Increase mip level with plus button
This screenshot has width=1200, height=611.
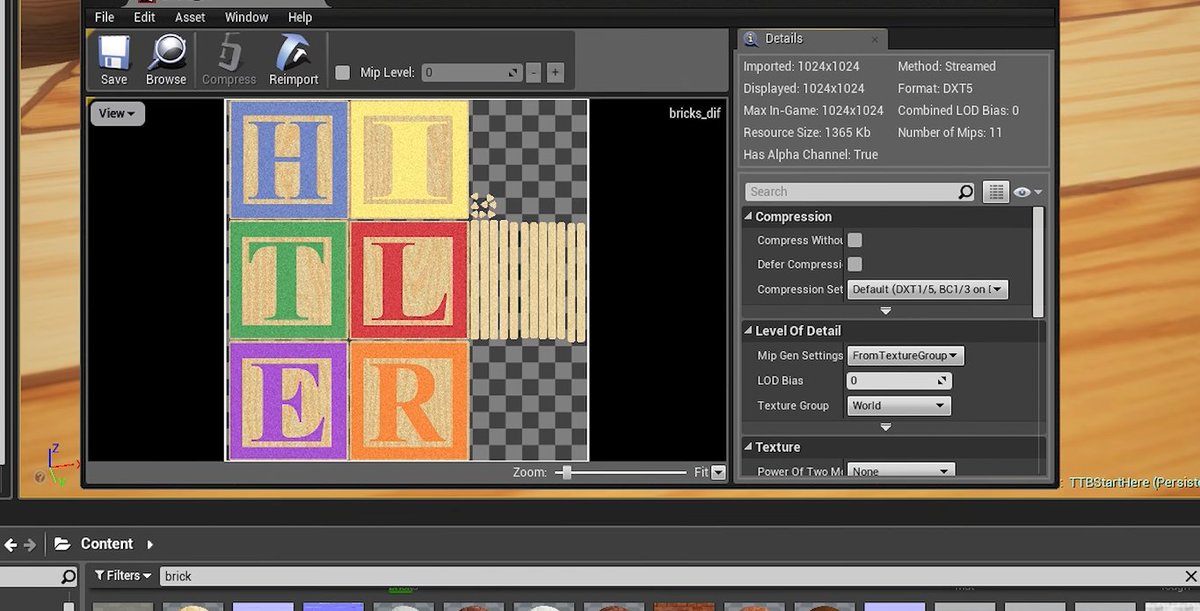pyautogui.click(x=555, y=73)
